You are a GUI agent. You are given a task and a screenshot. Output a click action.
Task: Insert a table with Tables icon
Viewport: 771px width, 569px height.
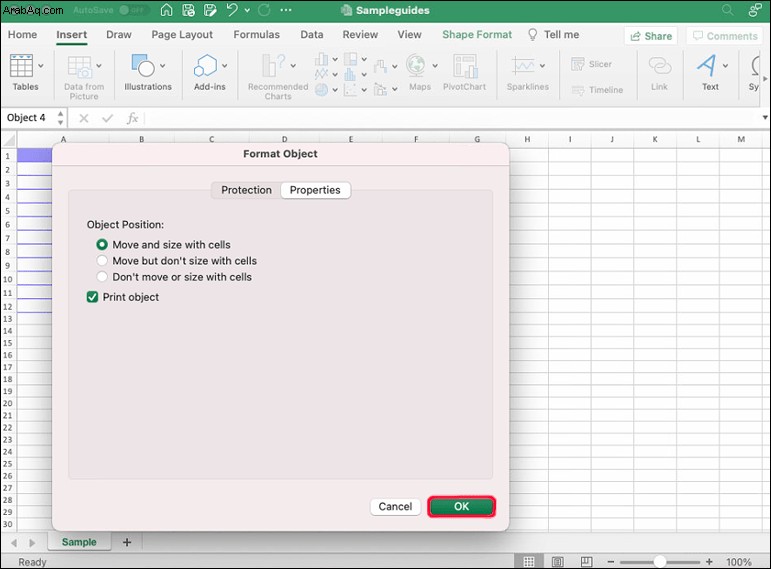click(22, 66)
